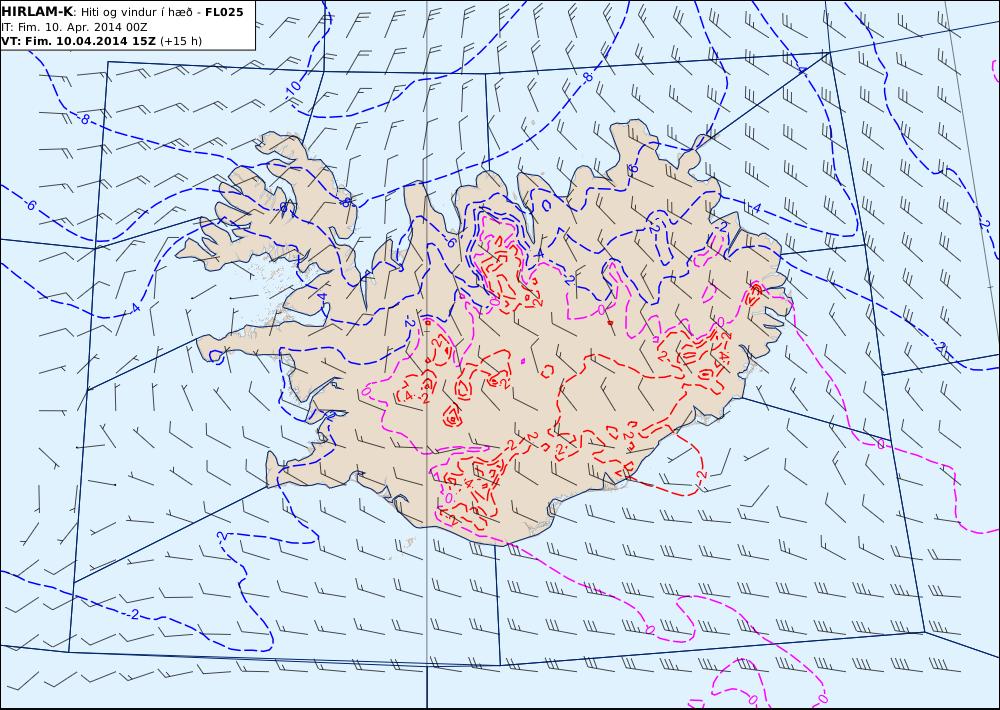The width and height of the screenshot is (1000, 710).
Task: Click the IT: Fim. 10. Apr. 2014 00Z line
Action: [x=75, y=27]
